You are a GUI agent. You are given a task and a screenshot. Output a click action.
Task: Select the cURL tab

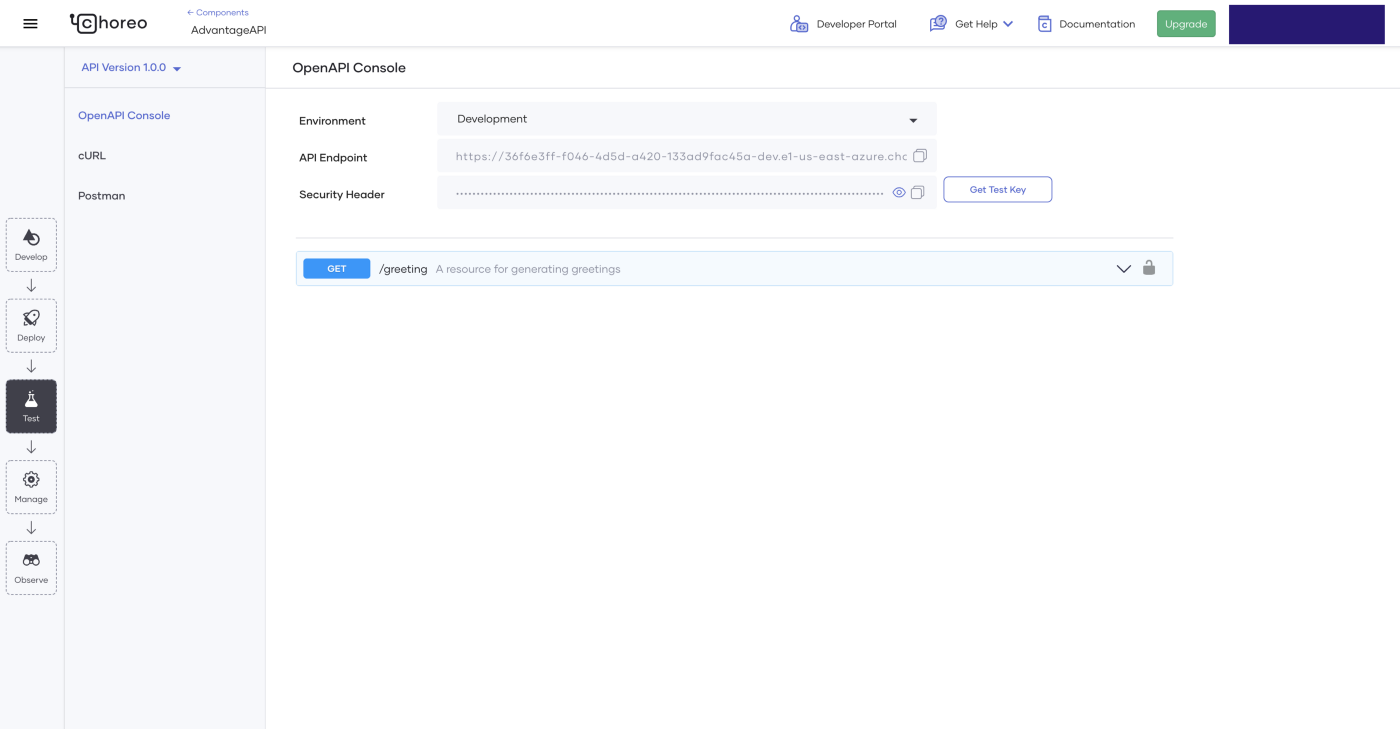92,156
